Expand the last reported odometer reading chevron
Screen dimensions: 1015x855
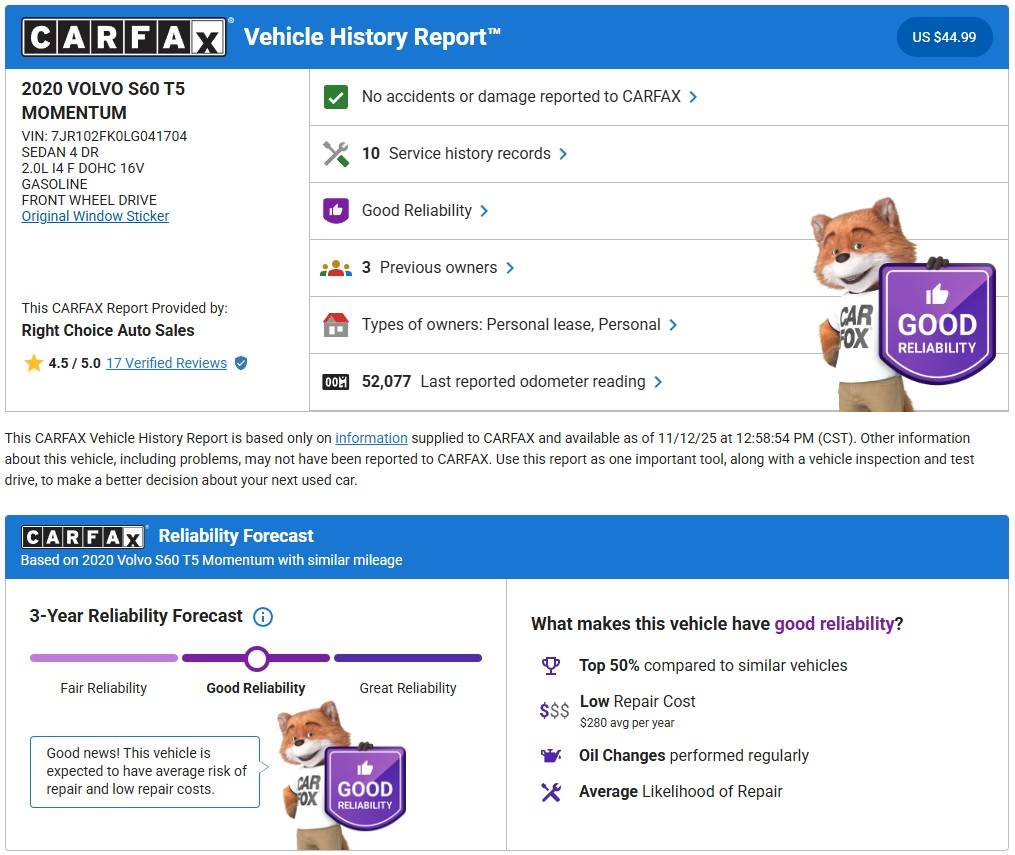pos(658,382)
